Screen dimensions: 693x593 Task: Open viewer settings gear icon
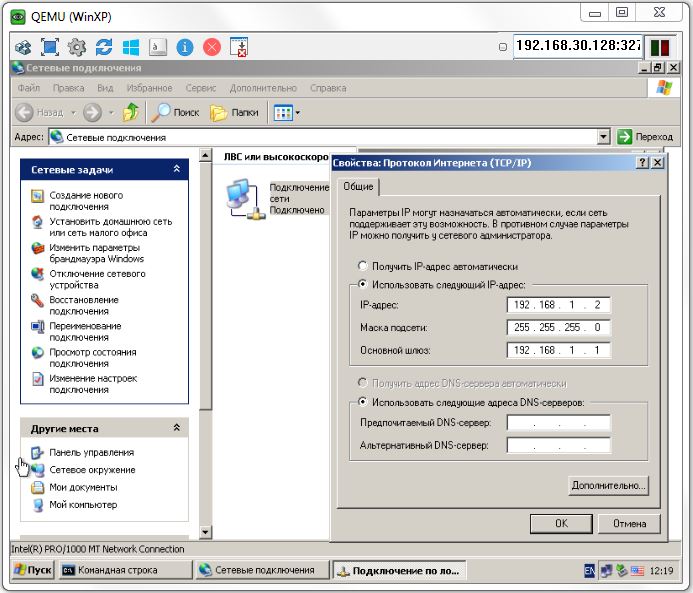coord(77,47)
